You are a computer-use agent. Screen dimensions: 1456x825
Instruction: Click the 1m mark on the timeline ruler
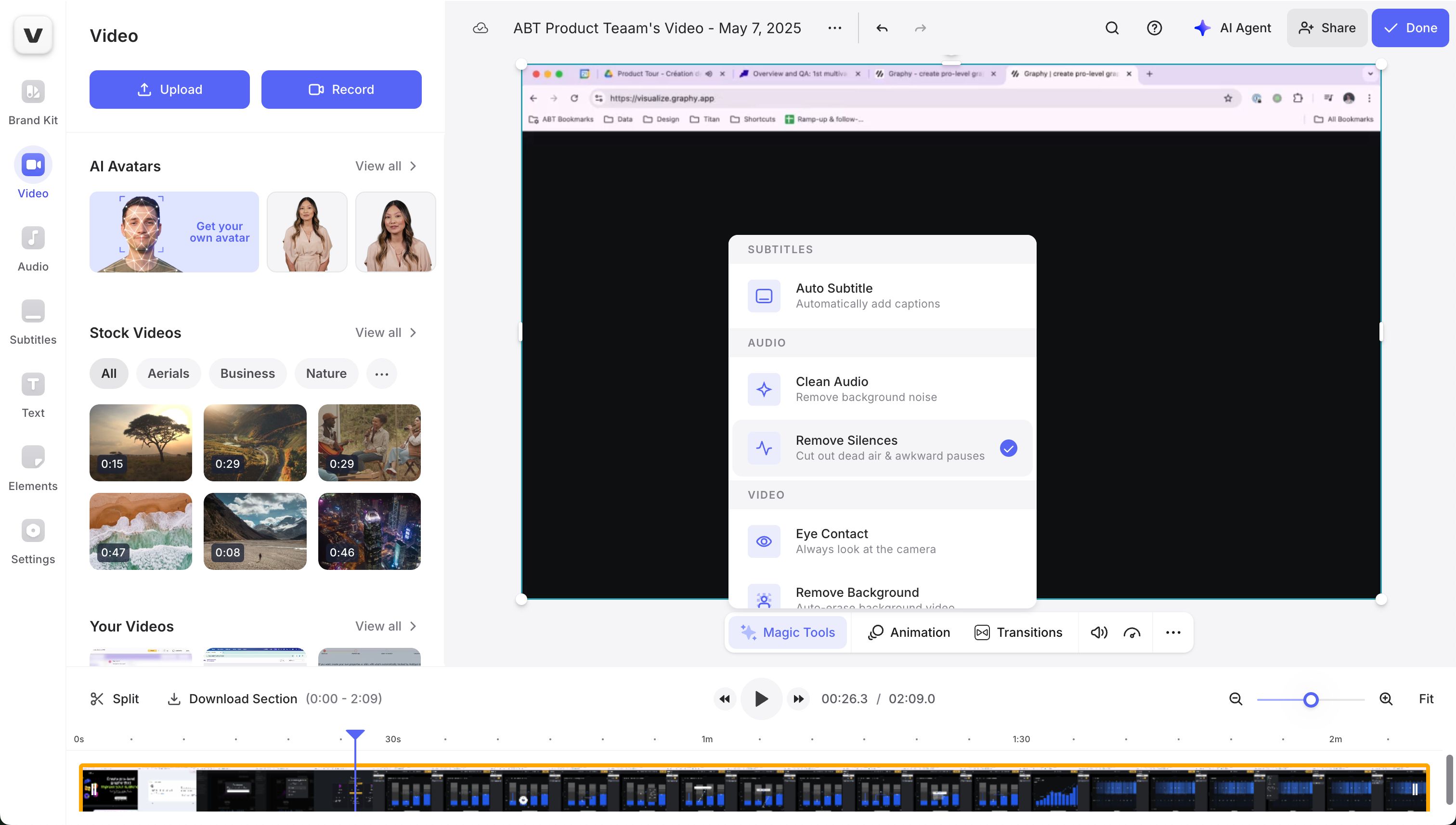(707, 739)
